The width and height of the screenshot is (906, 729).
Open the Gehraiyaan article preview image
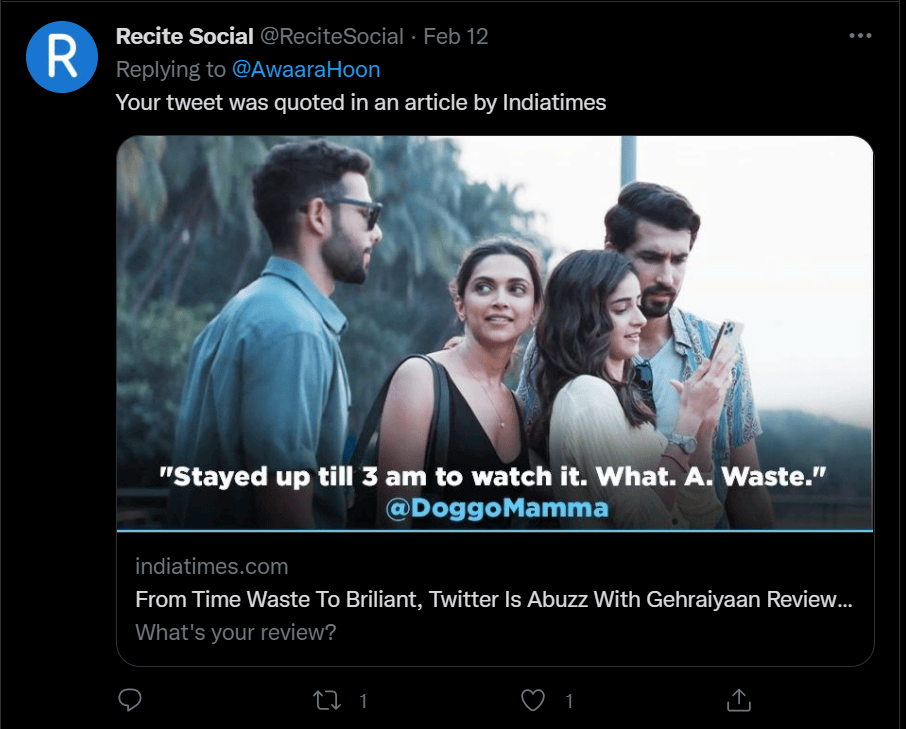tap(495, 300)
